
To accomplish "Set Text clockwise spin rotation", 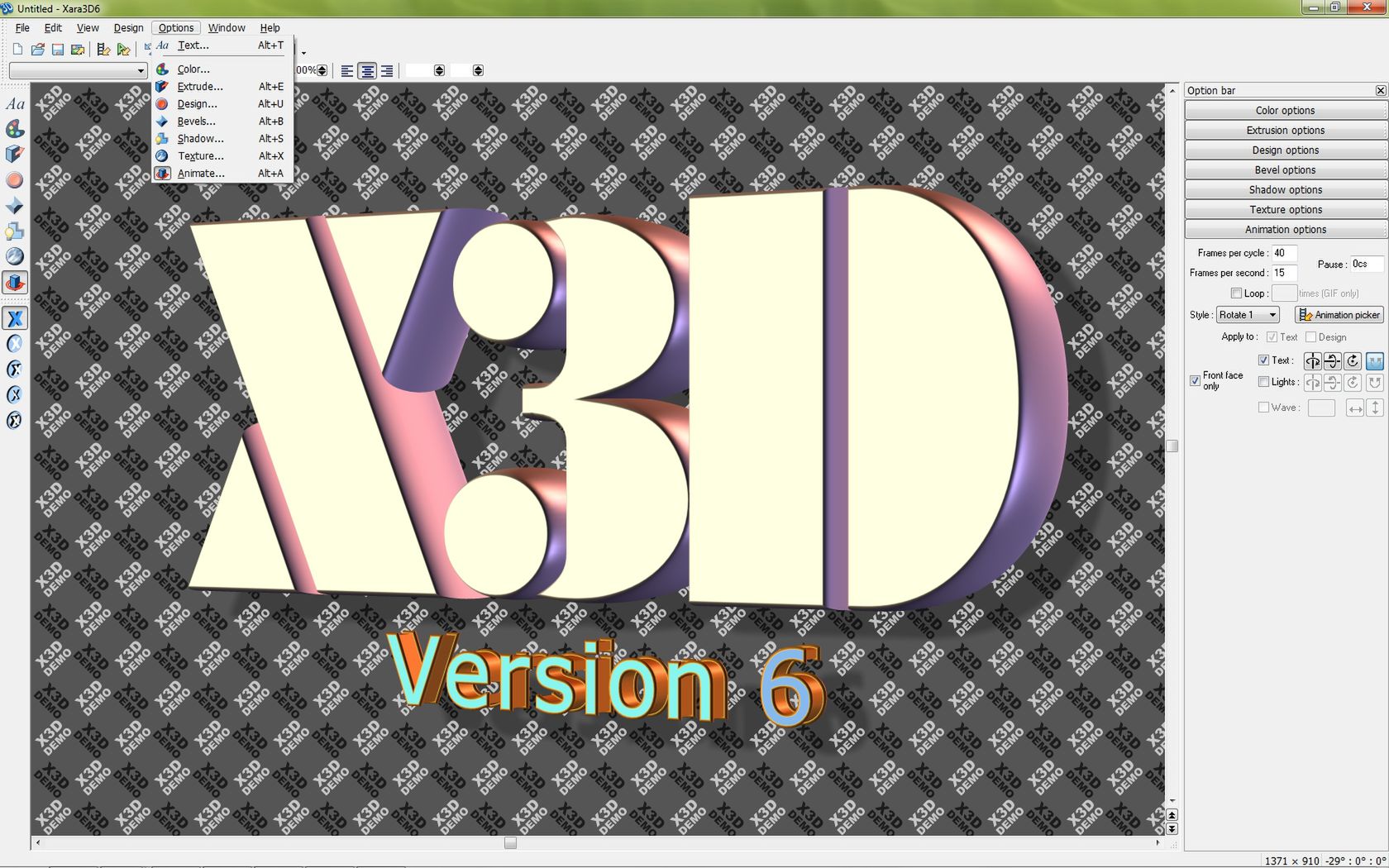I will 1353,361.
